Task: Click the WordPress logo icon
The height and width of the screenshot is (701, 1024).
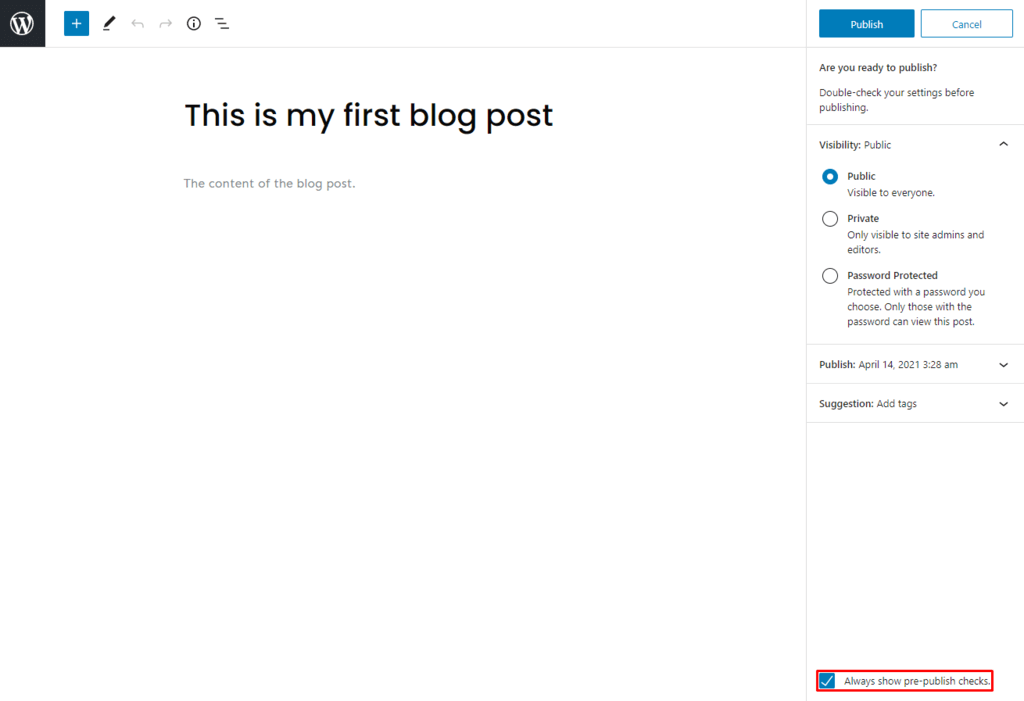Action: [x=22, y=23]
